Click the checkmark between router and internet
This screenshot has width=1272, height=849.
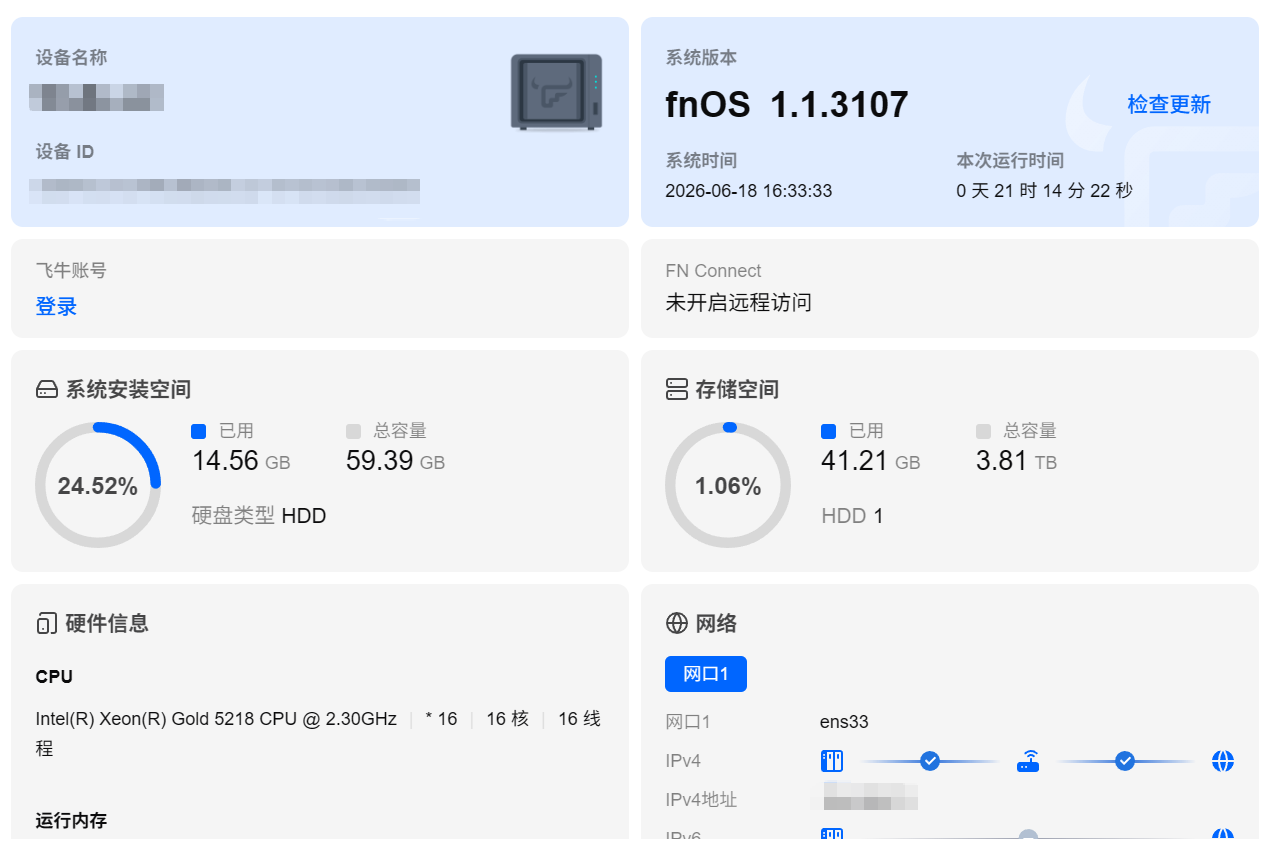tap(1125, 761)
